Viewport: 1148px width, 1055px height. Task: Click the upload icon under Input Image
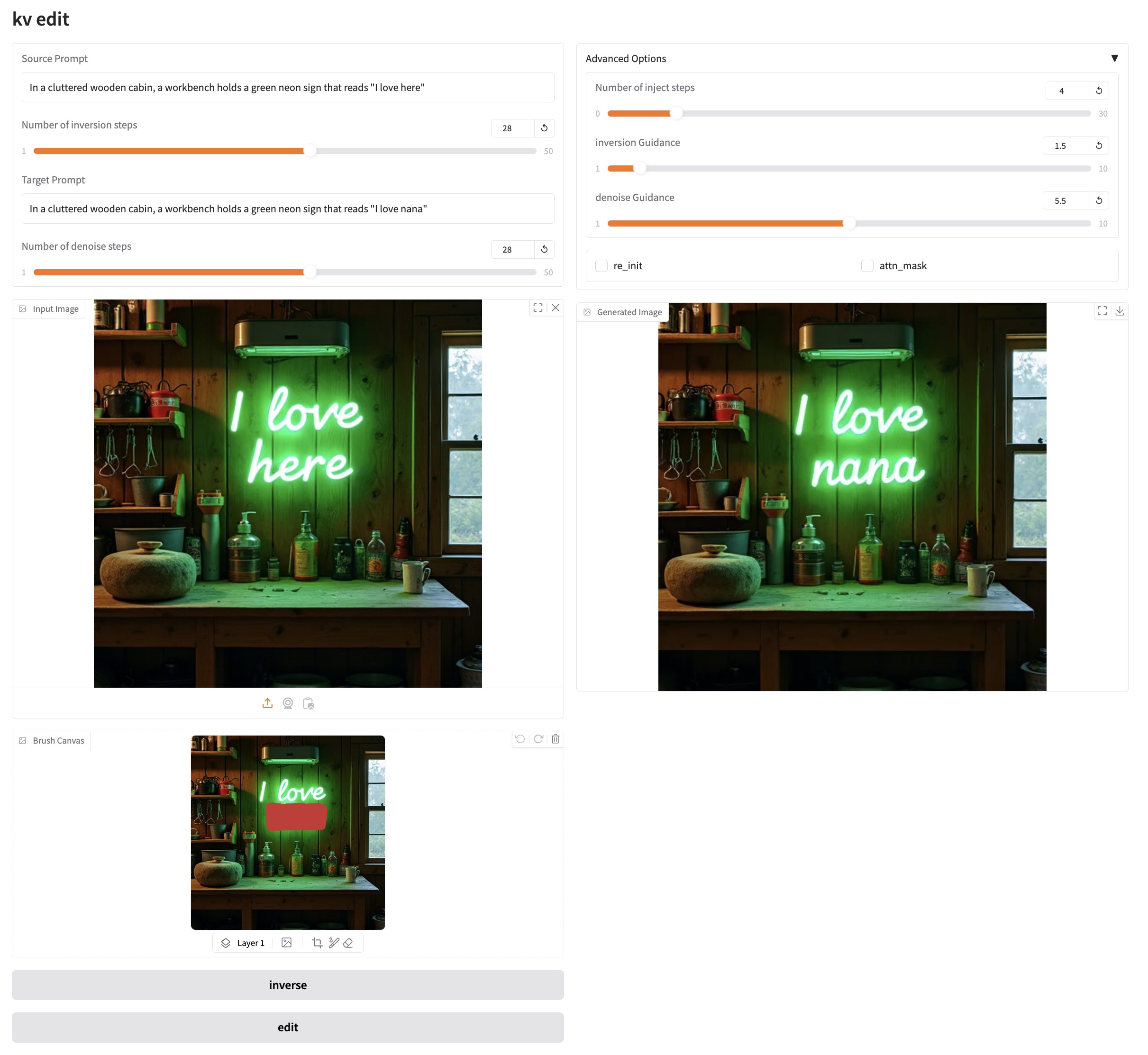coord(267,703)
